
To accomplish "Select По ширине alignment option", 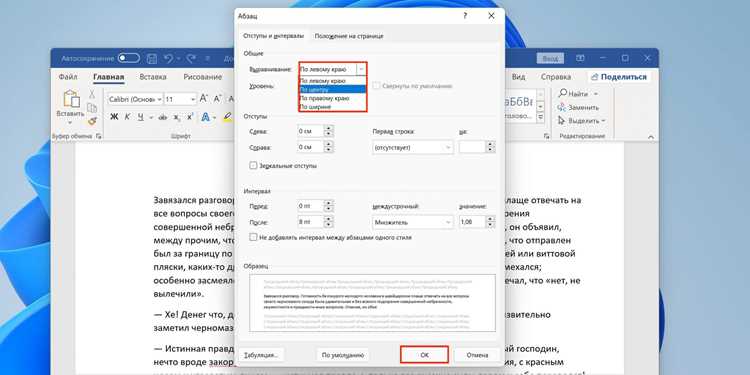I will pos(333,106).
